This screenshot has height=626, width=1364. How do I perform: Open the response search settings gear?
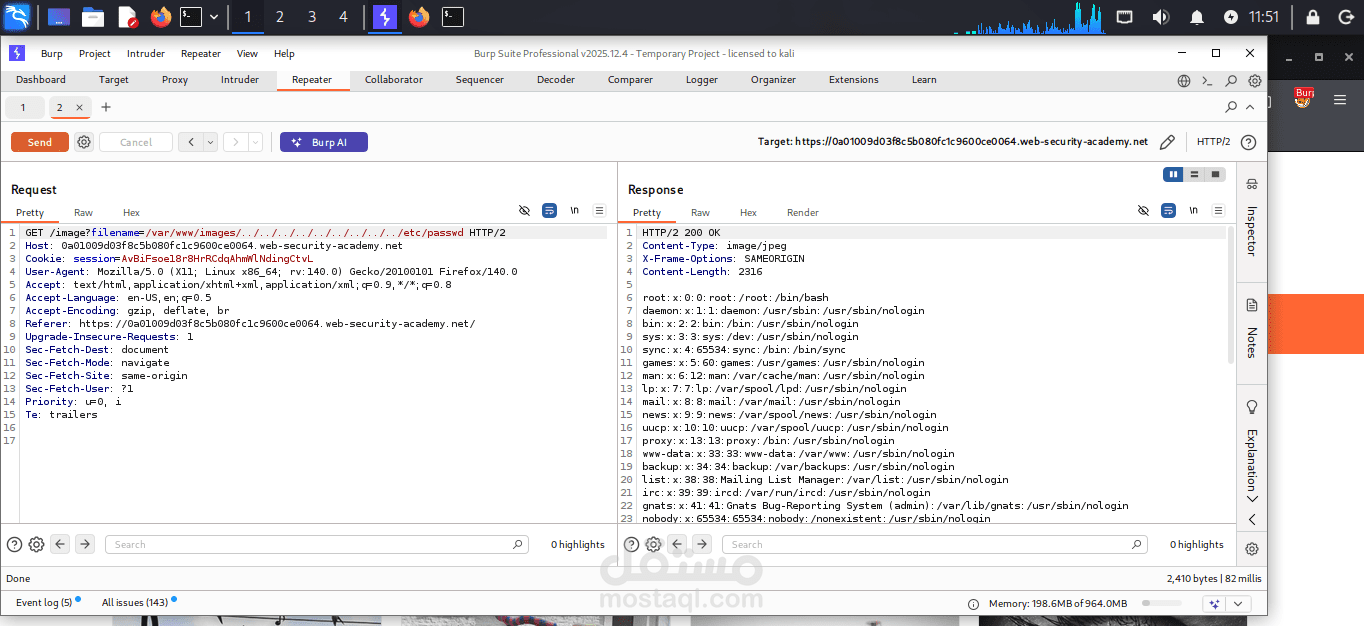653,544
